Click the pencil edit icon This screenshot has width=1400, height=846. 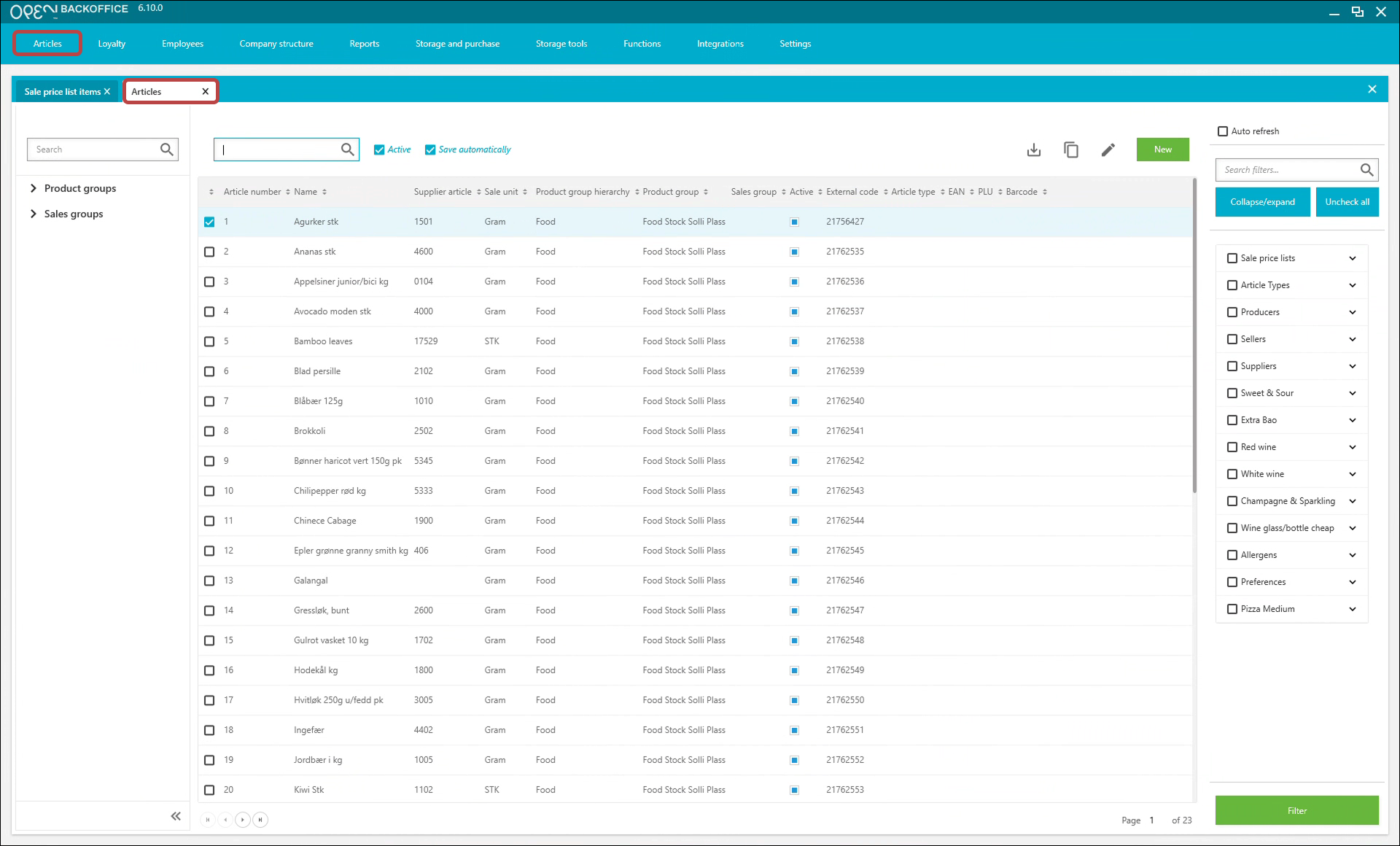(1108, 150)
